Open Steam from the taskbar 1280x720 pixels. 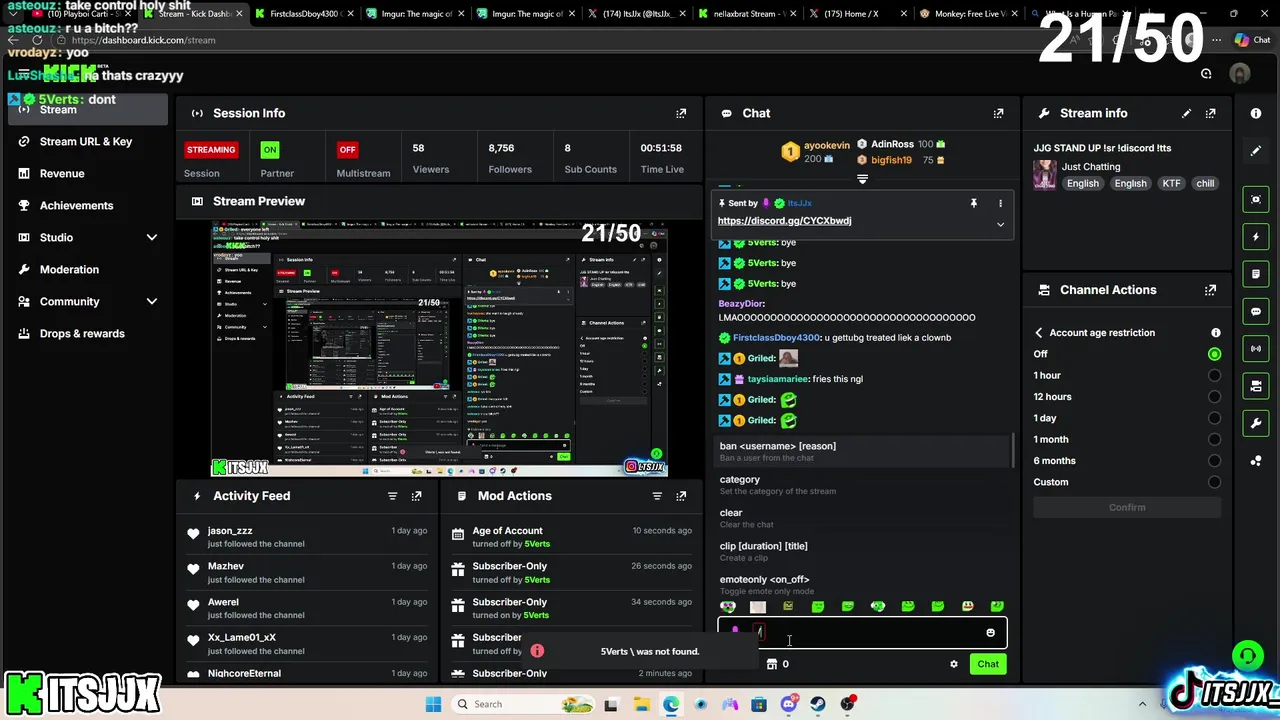(x=818, y=704)
